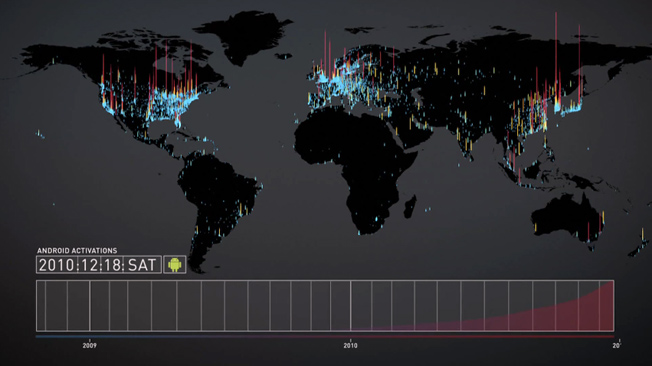652x366 pixels.
Task: Select the day 18 in date display
Action: tap(111, 265)
